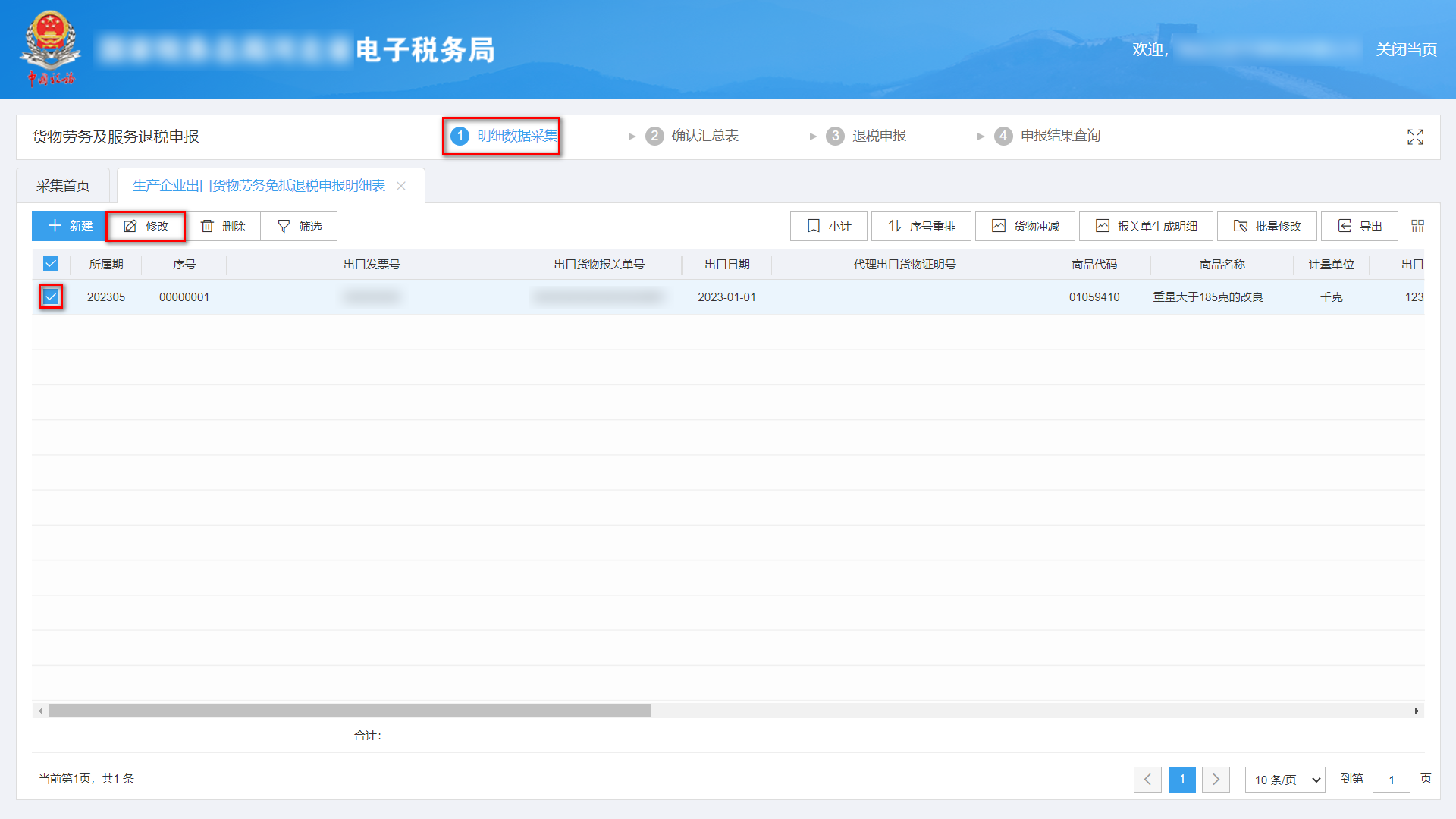Click the 报关单生成明细 generation icon
Screen dimensions: 1456x819
click(1101, 225)
